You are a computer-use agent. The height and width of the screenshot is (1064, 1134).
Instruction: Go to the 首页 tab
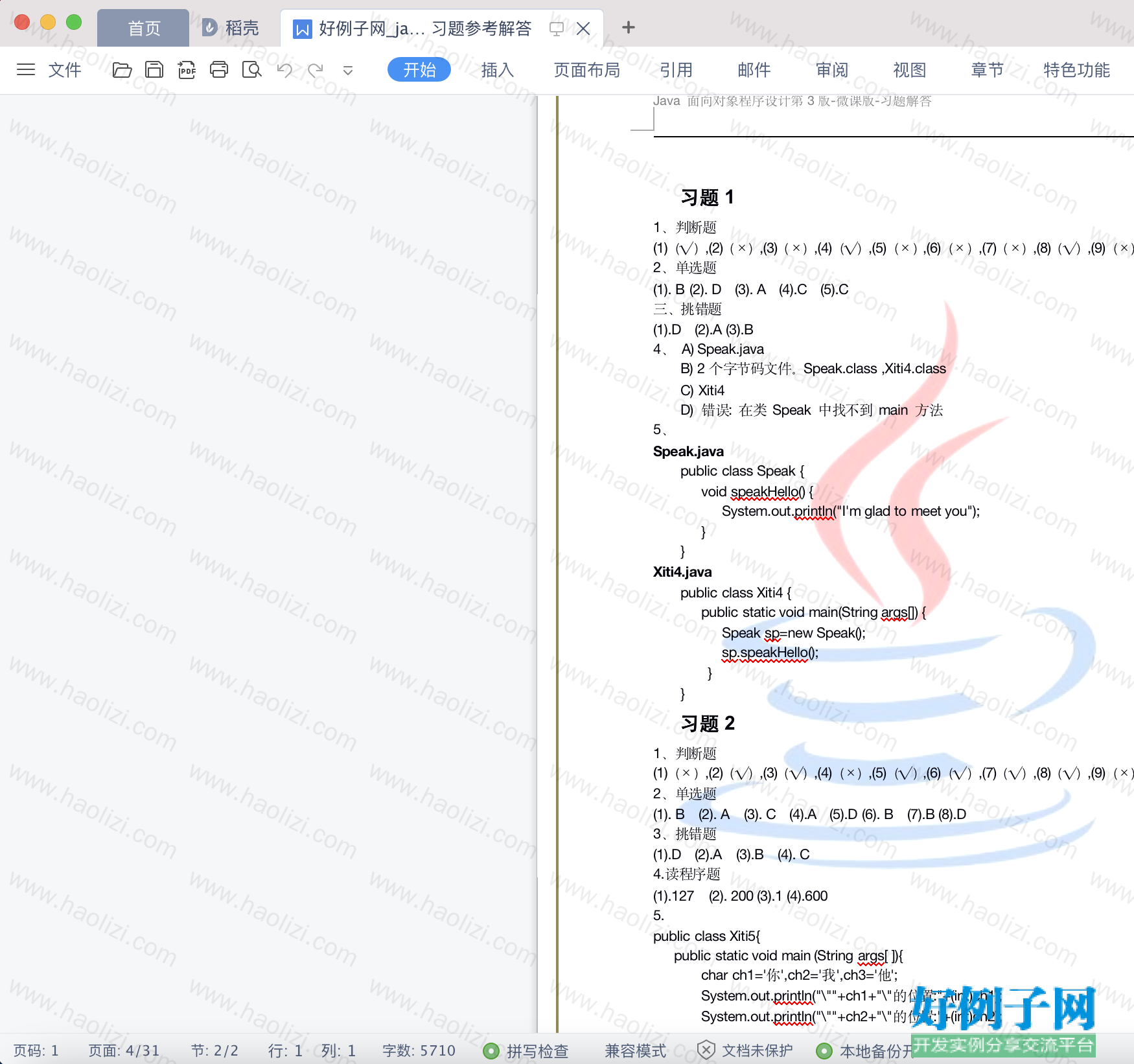point(143,29)
